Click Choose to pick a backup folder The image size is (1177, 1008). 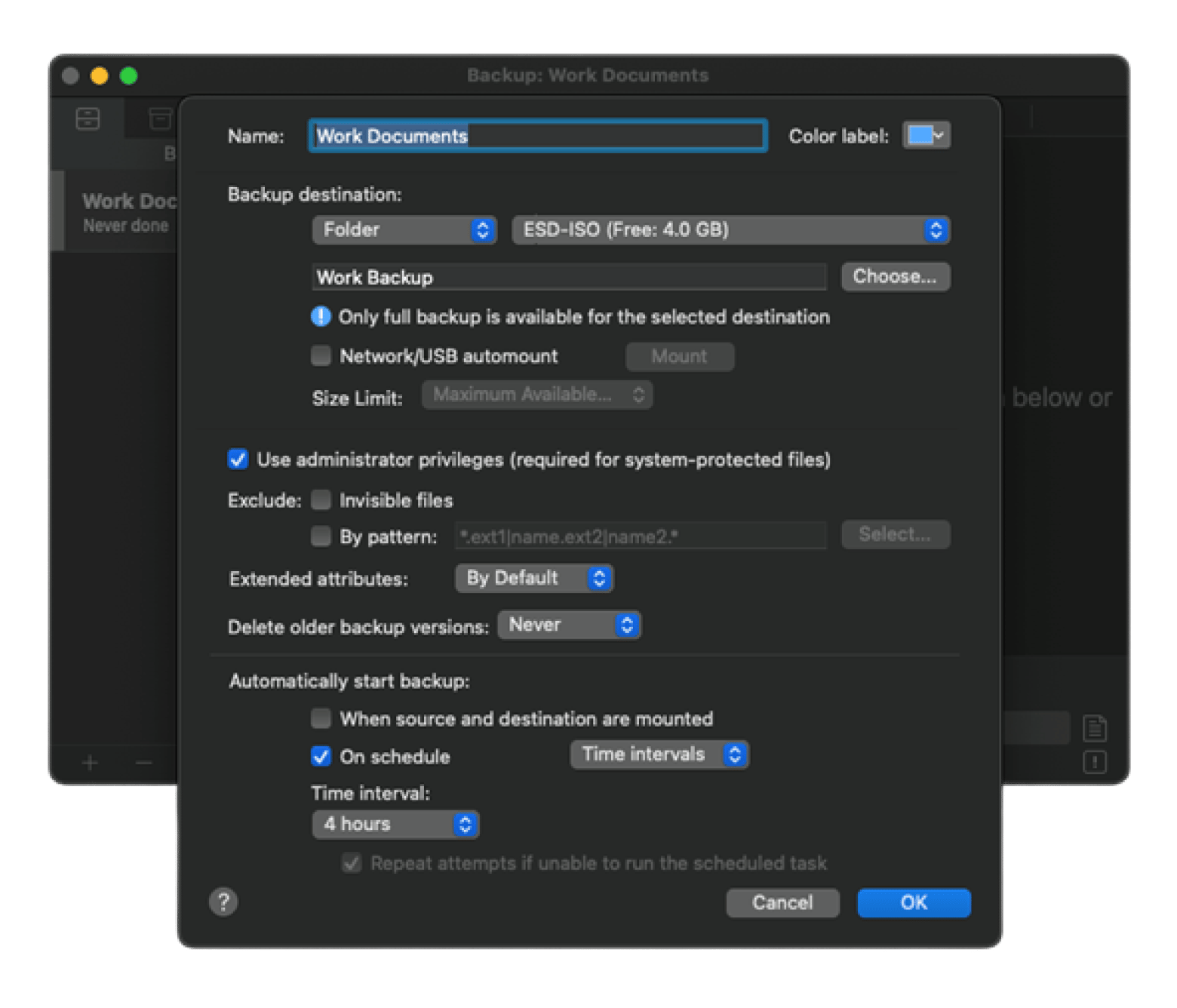895,276
